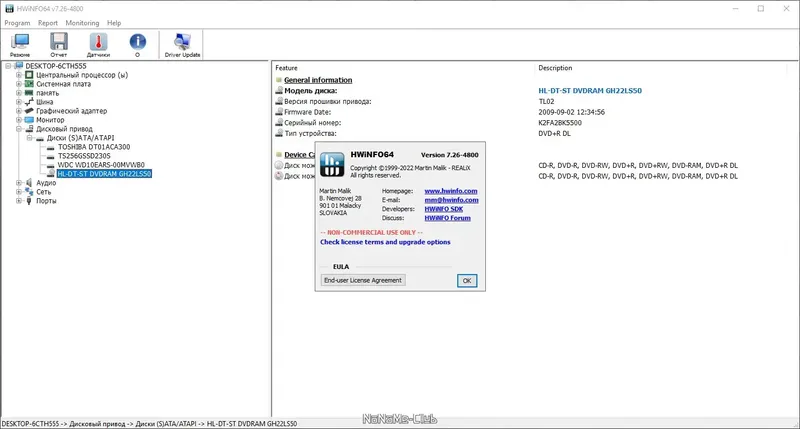This screenshot has width=800, height=429.
Task: Click the disk icon beside TS256GSSD230S
Action: (51, 157)
